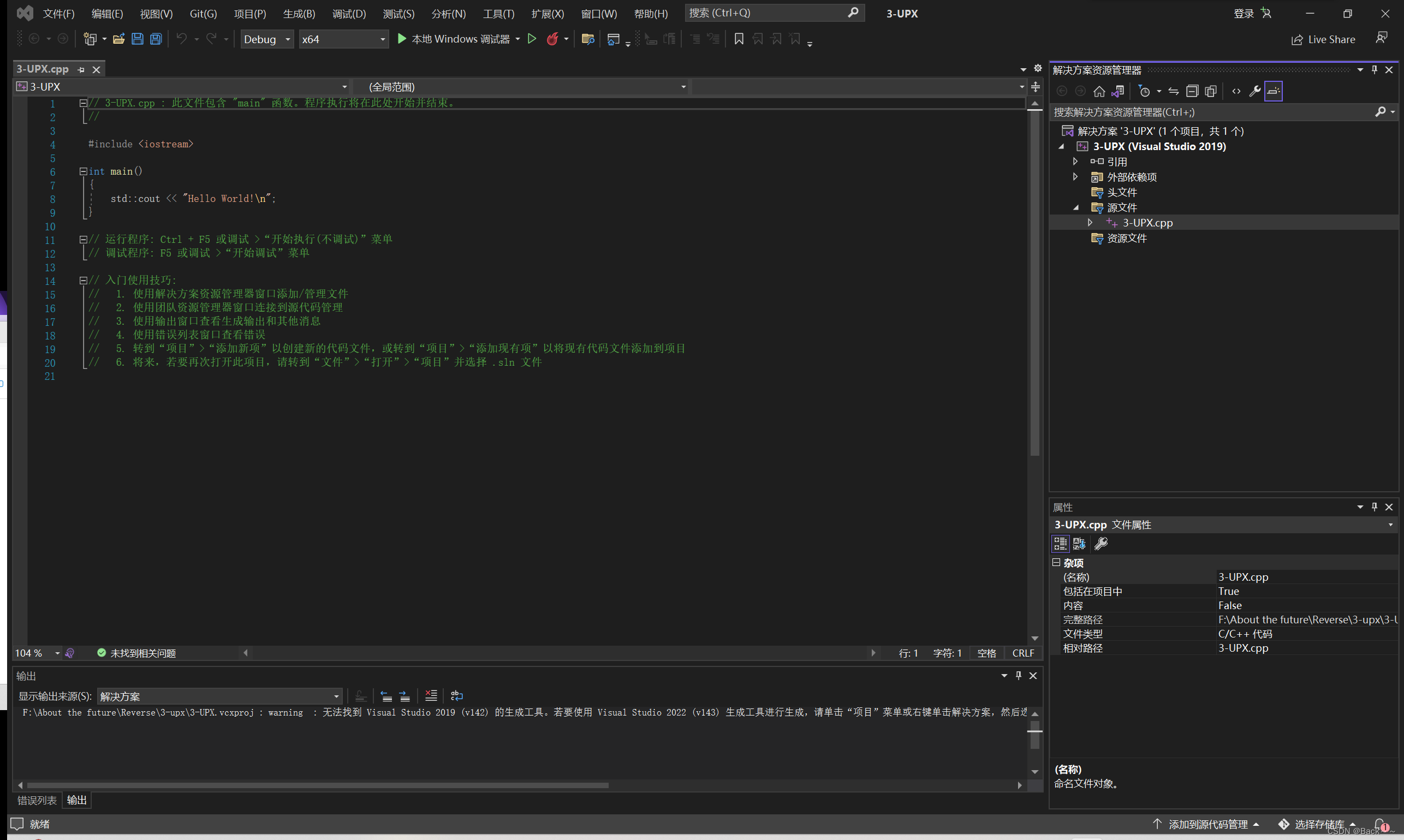Click Collapse All in Solution Explorer
Screen dimensions: 1404x840
pos(1192,91)
